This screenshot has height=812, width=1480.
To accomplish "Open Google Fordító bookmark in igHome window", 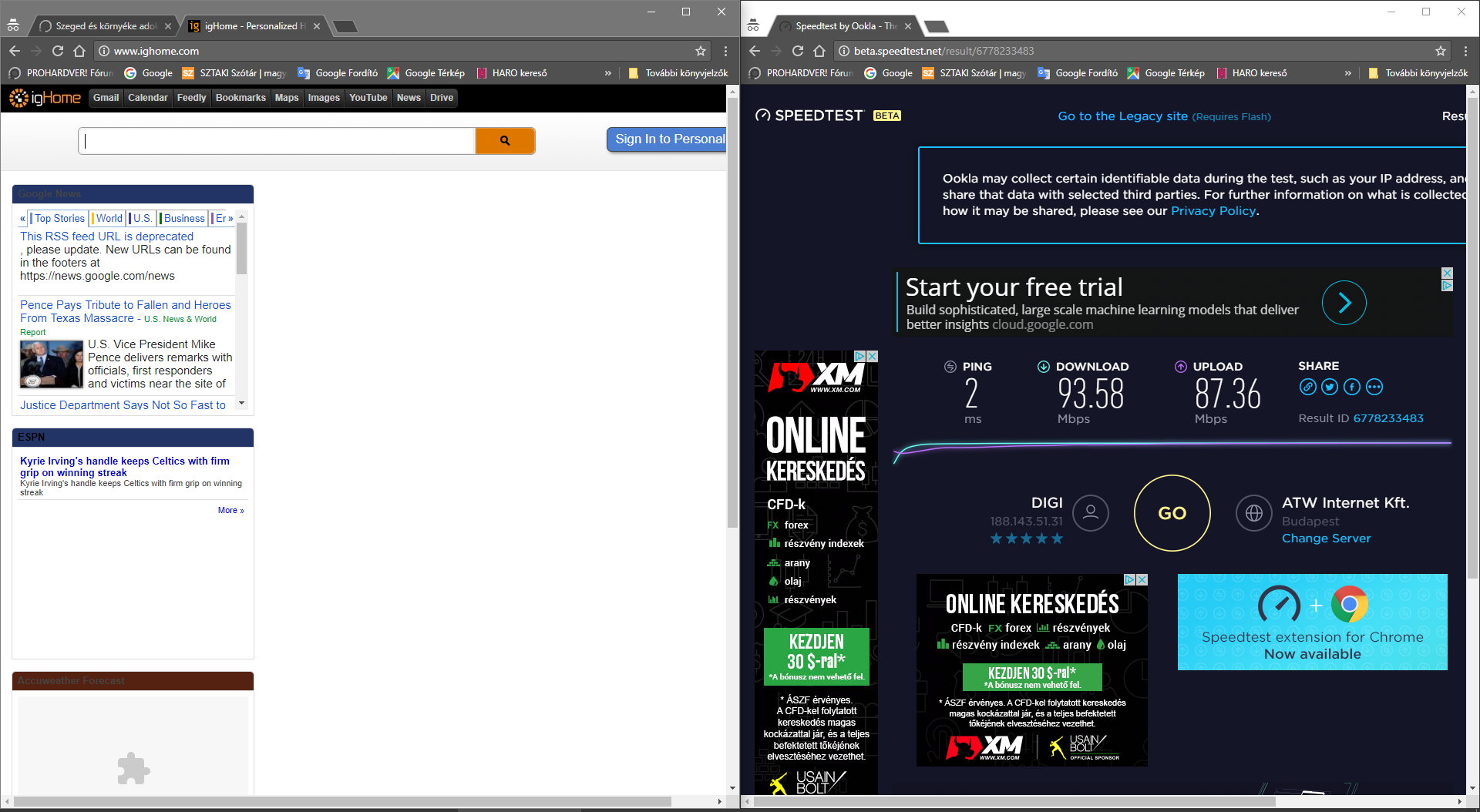I will click(338, 73).
